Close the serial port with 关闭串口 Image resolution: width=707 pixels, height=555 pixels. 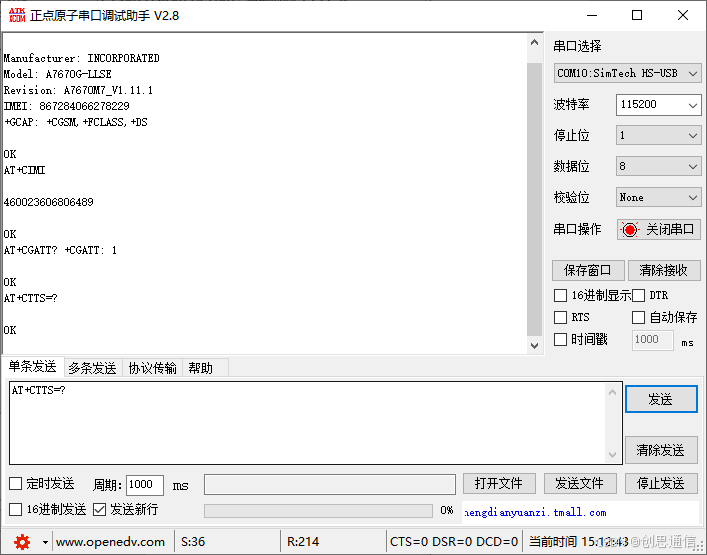pyautogui.click(x=659, y=229)
